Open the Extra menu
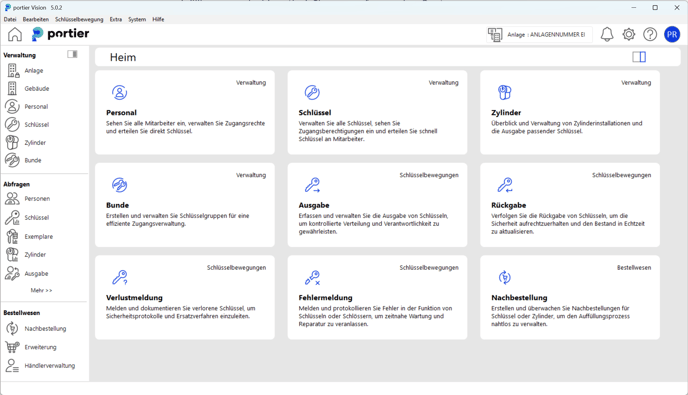 coord(116,19)
